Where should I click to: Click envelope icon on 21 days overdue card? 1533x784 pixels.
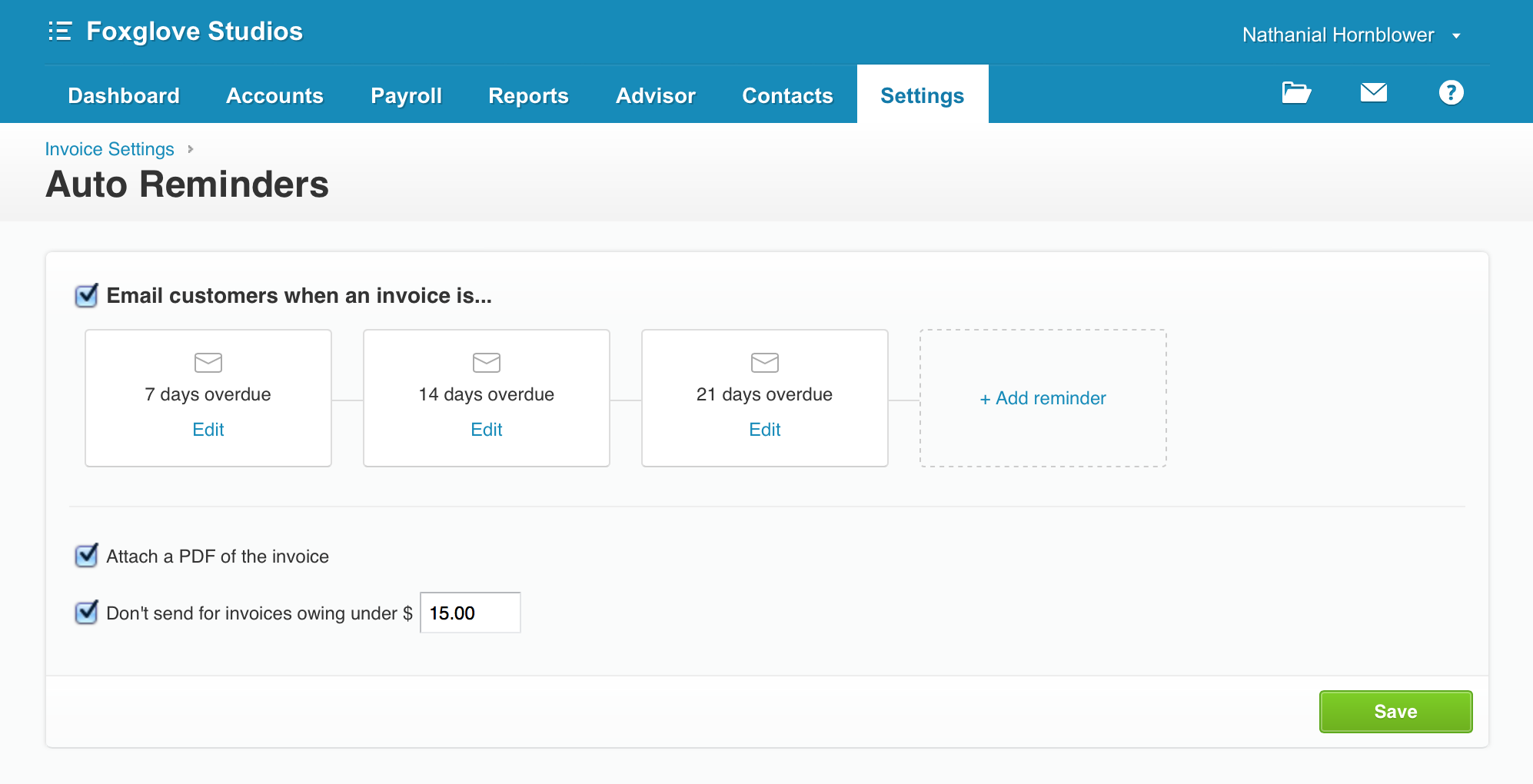point(765,362)
